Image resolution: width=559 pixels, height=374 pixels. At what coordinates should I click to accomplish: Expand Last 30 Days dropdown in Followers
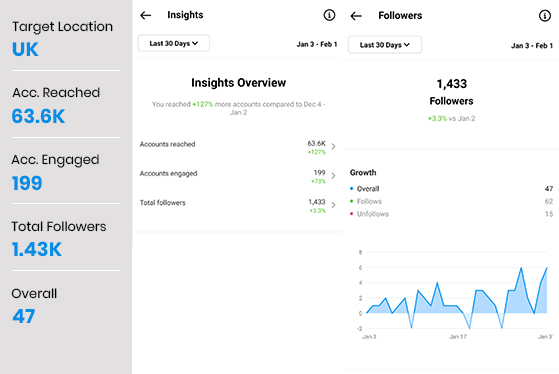tap(385, 45)
